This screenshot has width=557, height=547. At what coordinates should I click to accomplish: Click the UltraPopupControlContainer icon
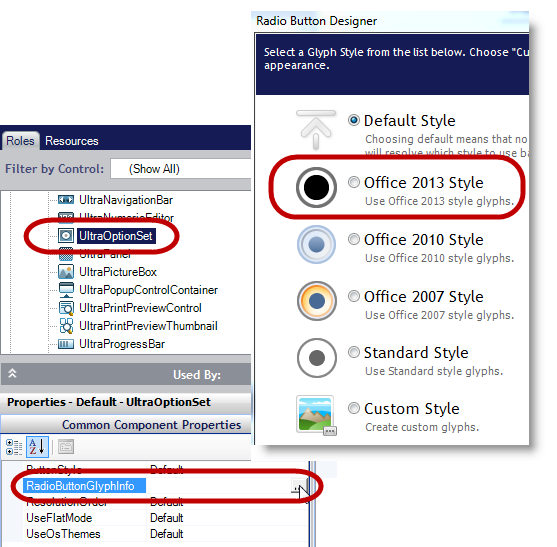66,290
